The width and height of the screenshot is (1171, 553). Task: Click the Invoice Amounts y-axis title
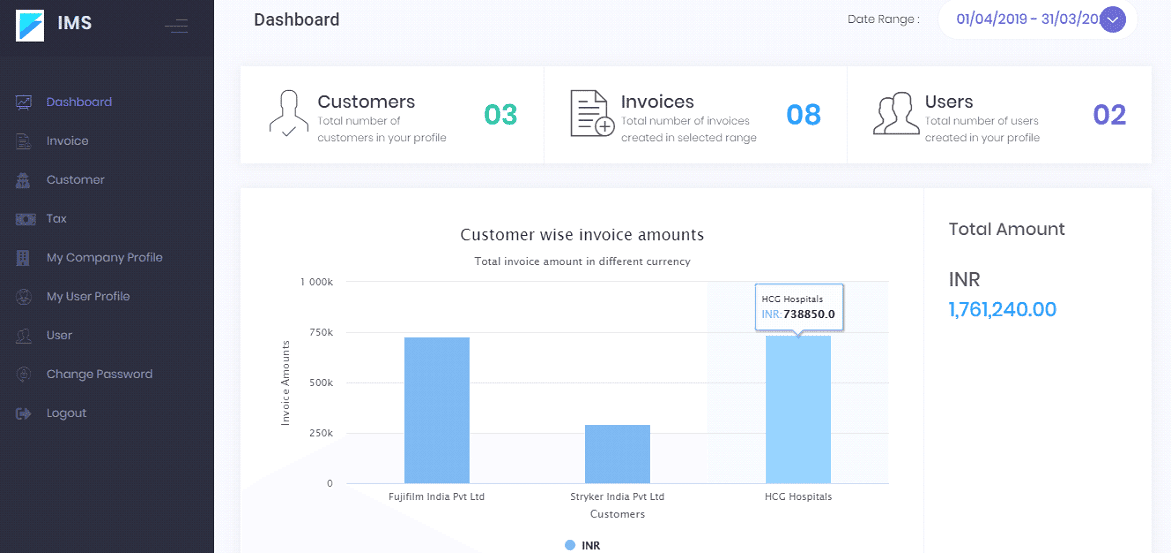tap(285, 383)
